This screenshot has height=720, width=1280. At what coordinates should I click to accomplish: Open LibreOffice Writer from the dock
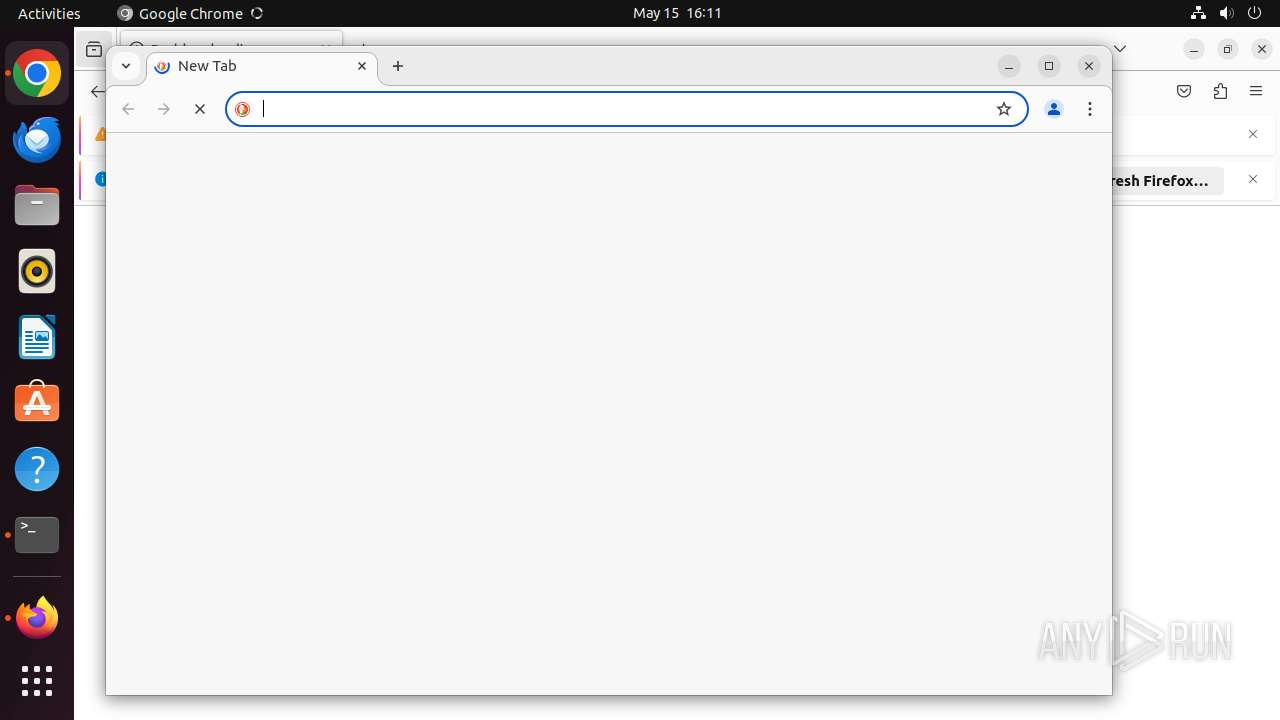37,338
